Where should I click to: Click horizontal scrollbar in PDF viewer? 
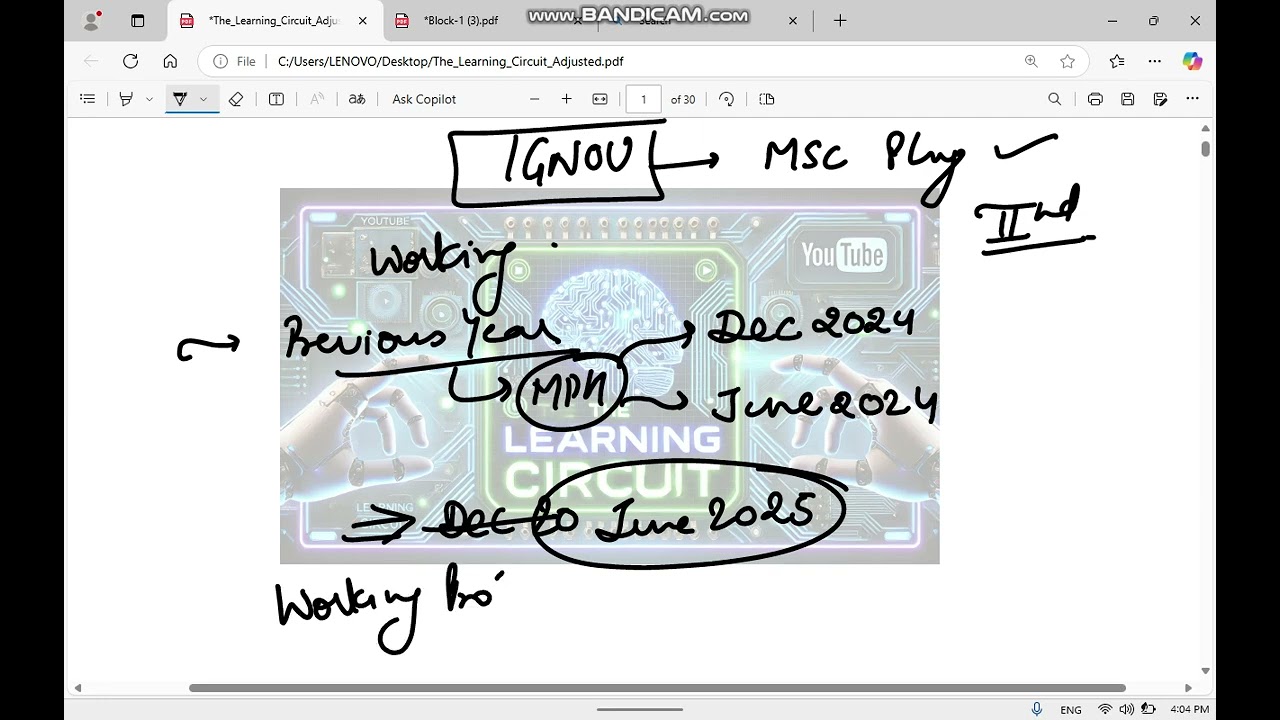point(657,688)
